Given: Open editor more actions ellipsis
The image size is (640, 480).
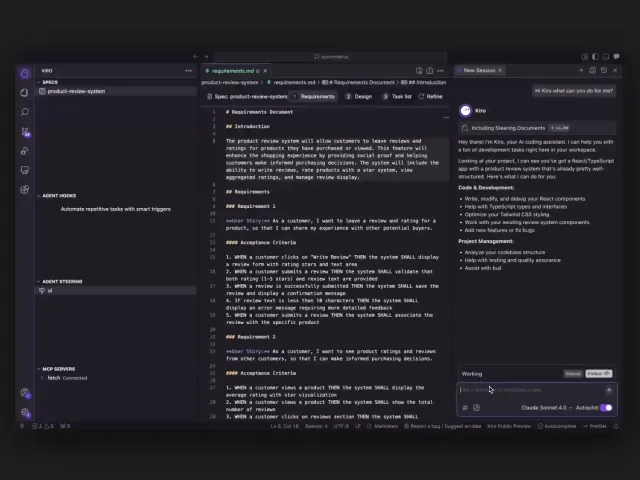Looking at the screenshot, I should (x=440, y=71).
